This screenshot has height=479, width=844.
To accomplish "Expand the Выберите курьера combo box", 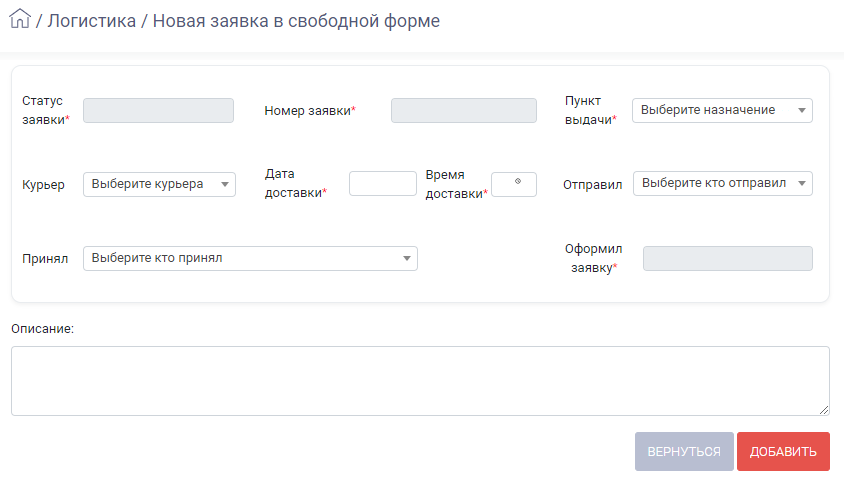I will point(159,185).
